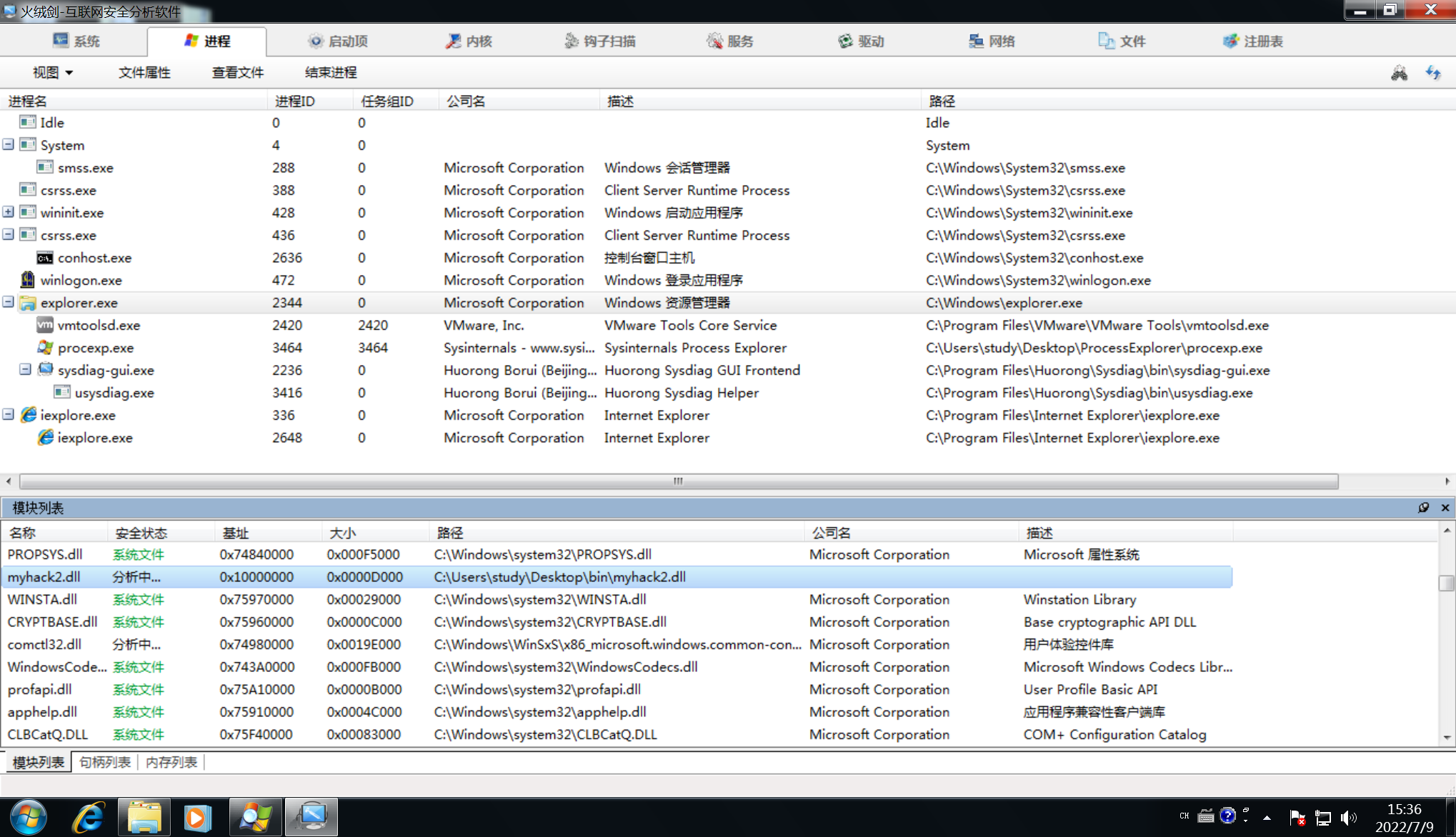Click the 文件属性 button

tap(144, 73)
